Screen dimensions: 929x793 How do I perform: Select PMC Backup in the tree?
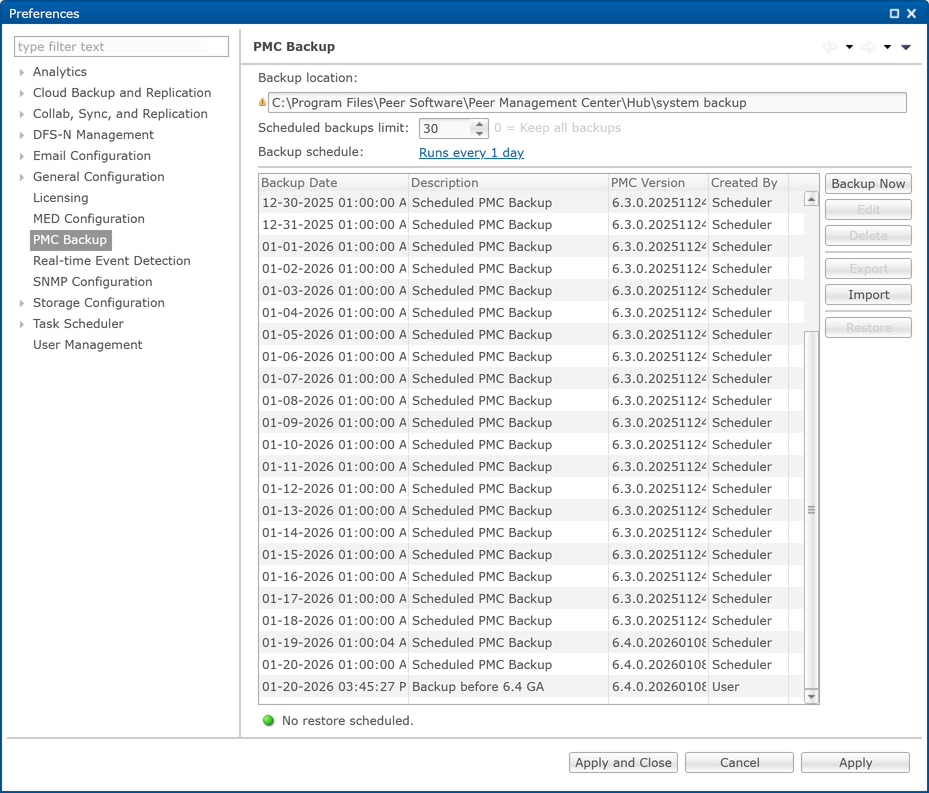(70, 240)
